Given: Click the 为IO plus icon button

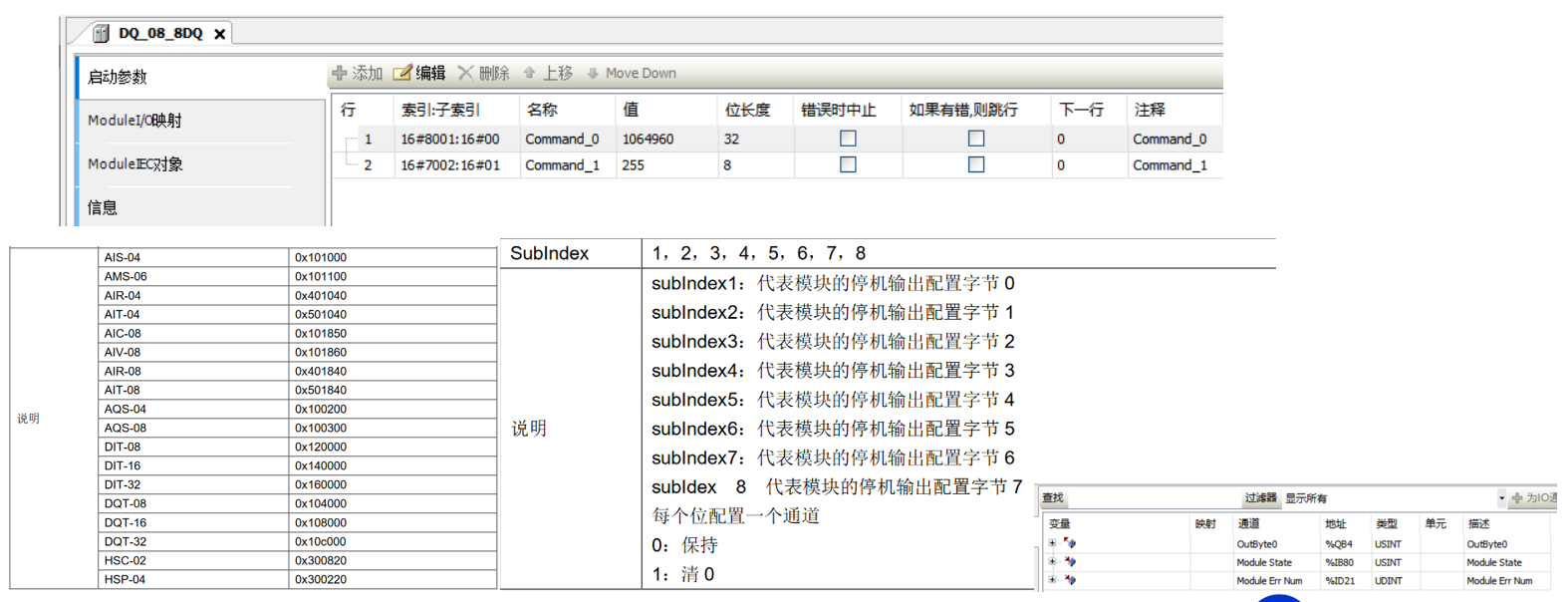Looking at the screenshot, I should pyautogui.click(x=1517, y=498).
